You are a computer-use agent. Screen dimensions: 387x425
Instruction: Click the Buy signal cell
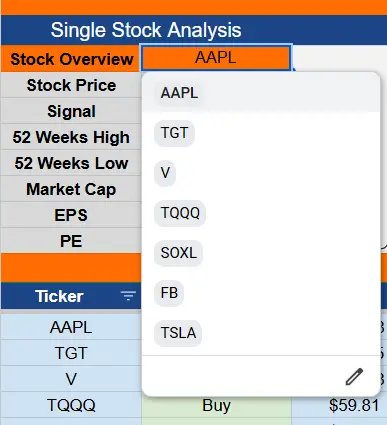216,405
